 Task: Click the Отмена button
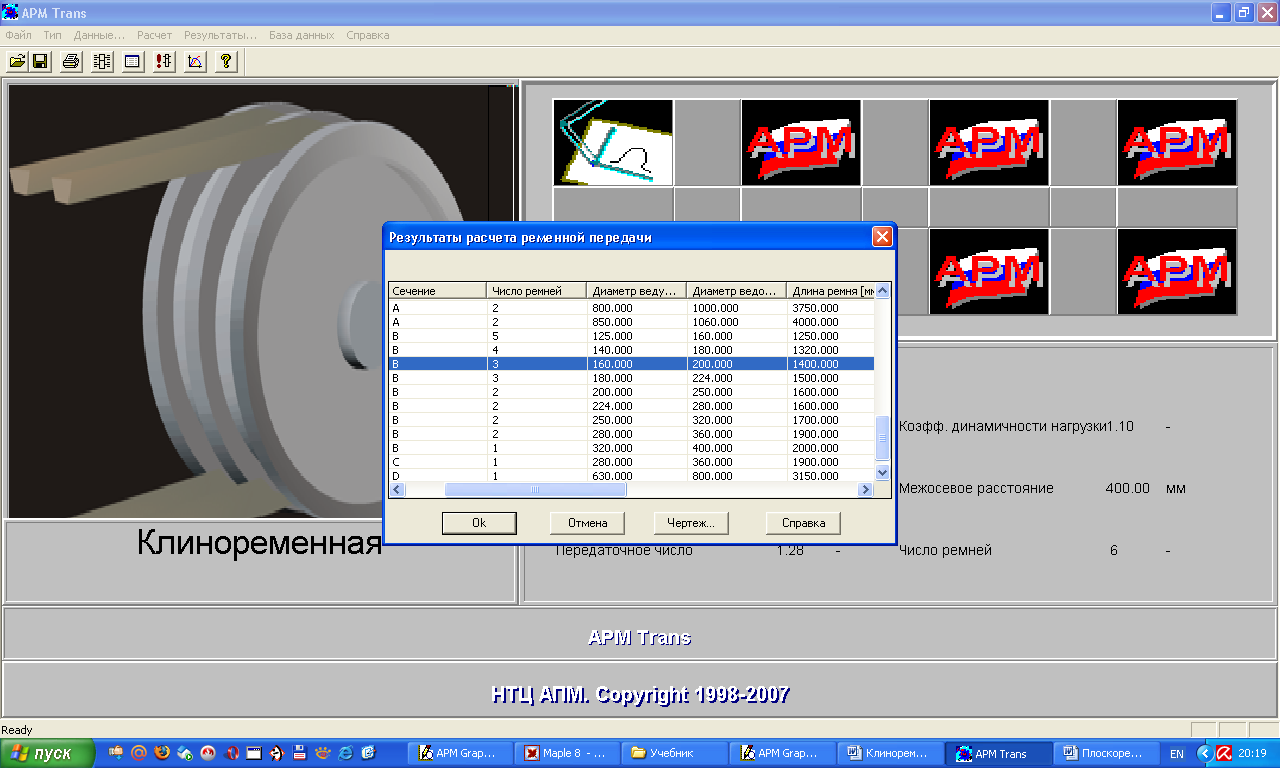tap(587, 523)
